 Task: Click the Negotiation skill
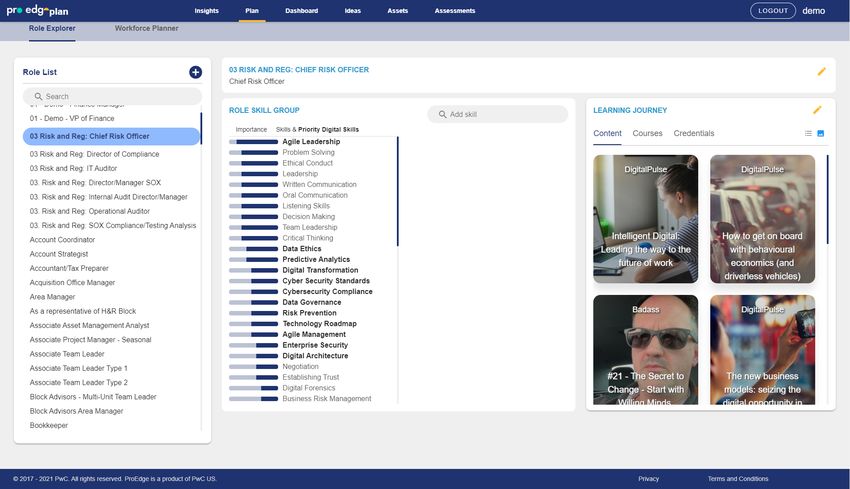click(300, 366)
